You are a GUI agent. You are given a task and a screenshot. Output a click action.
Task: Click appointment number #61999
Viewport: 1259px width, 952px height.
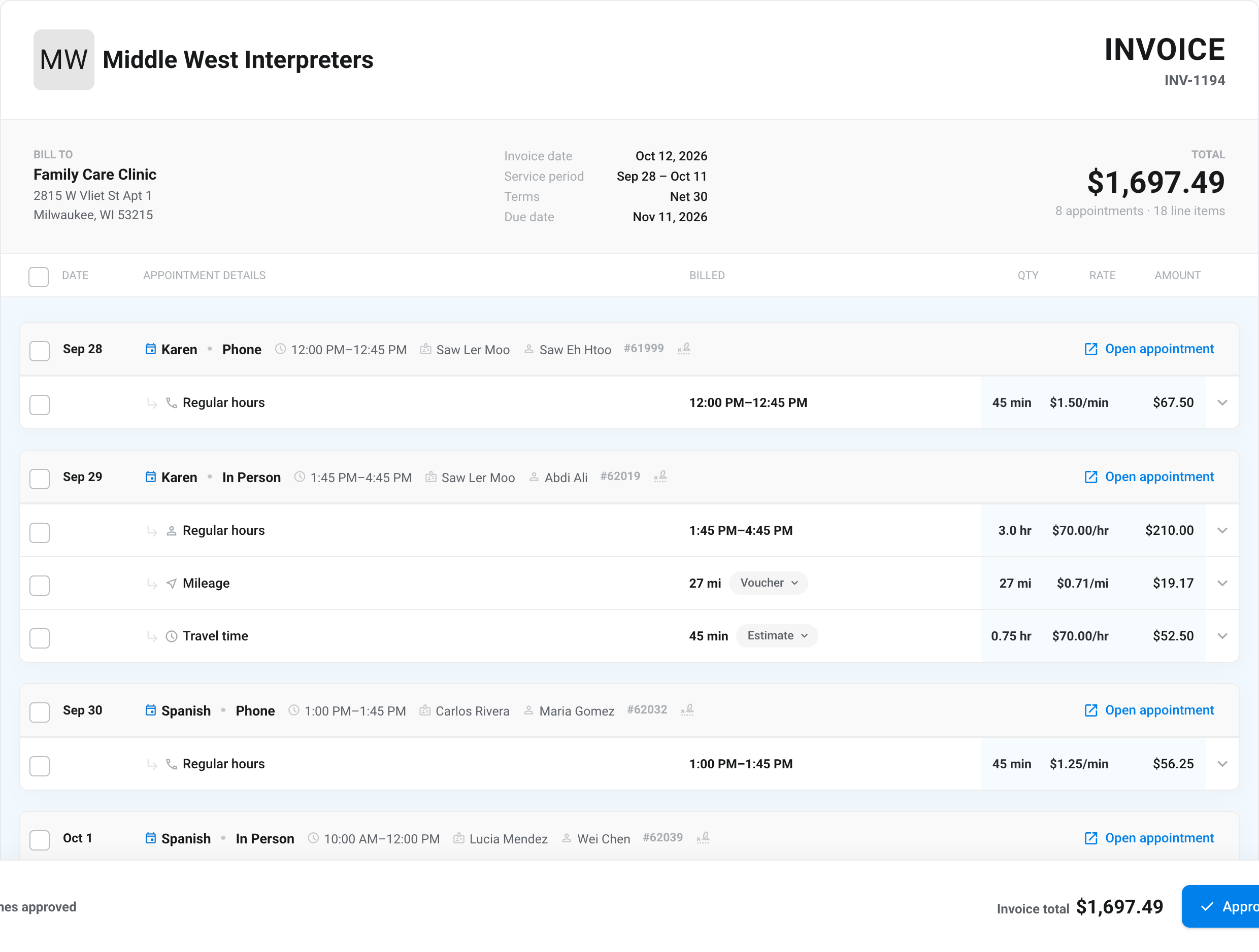644,348
